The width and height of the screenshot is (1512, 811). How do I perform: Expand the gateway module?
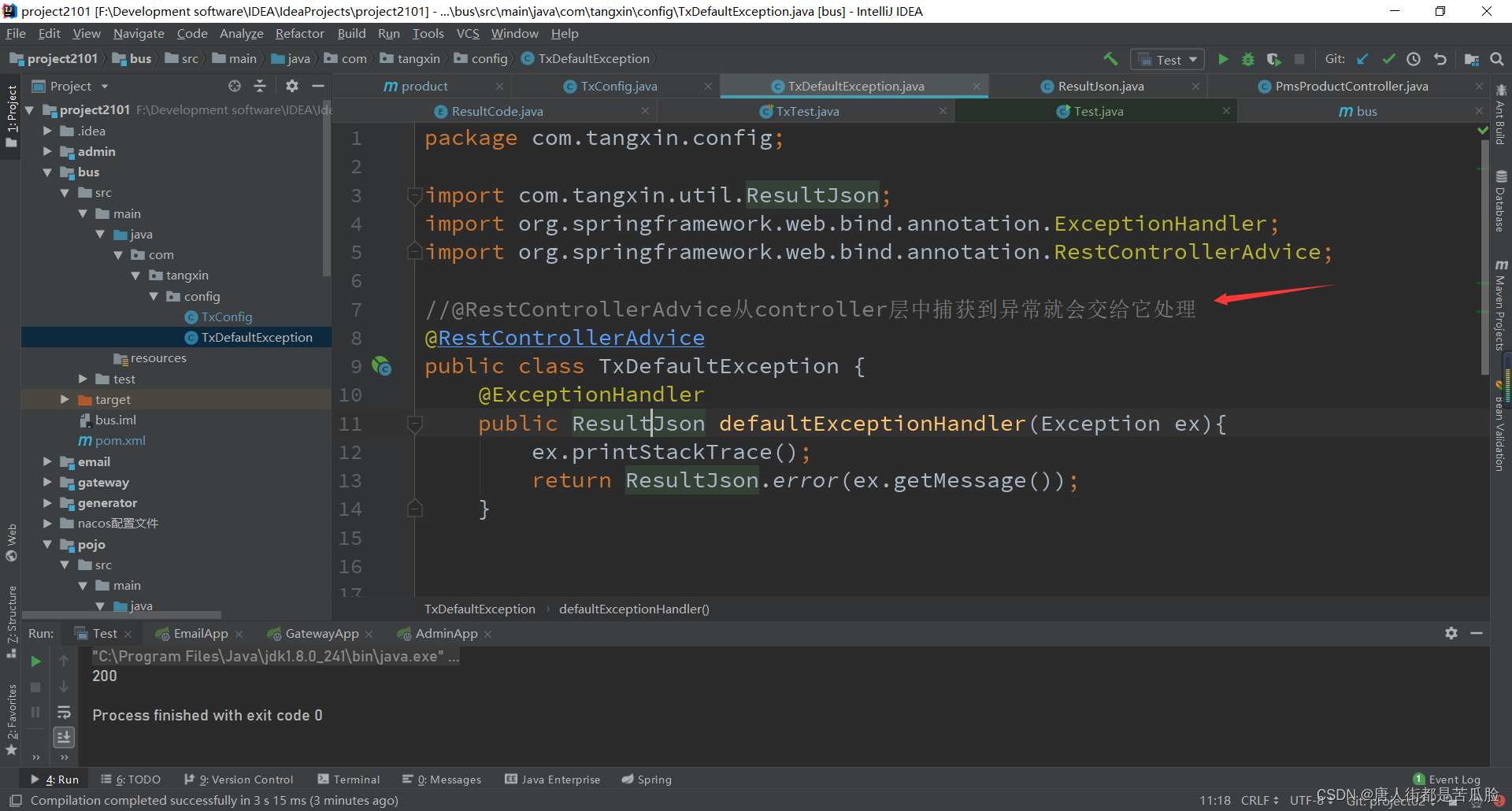[x=47, y=482]
